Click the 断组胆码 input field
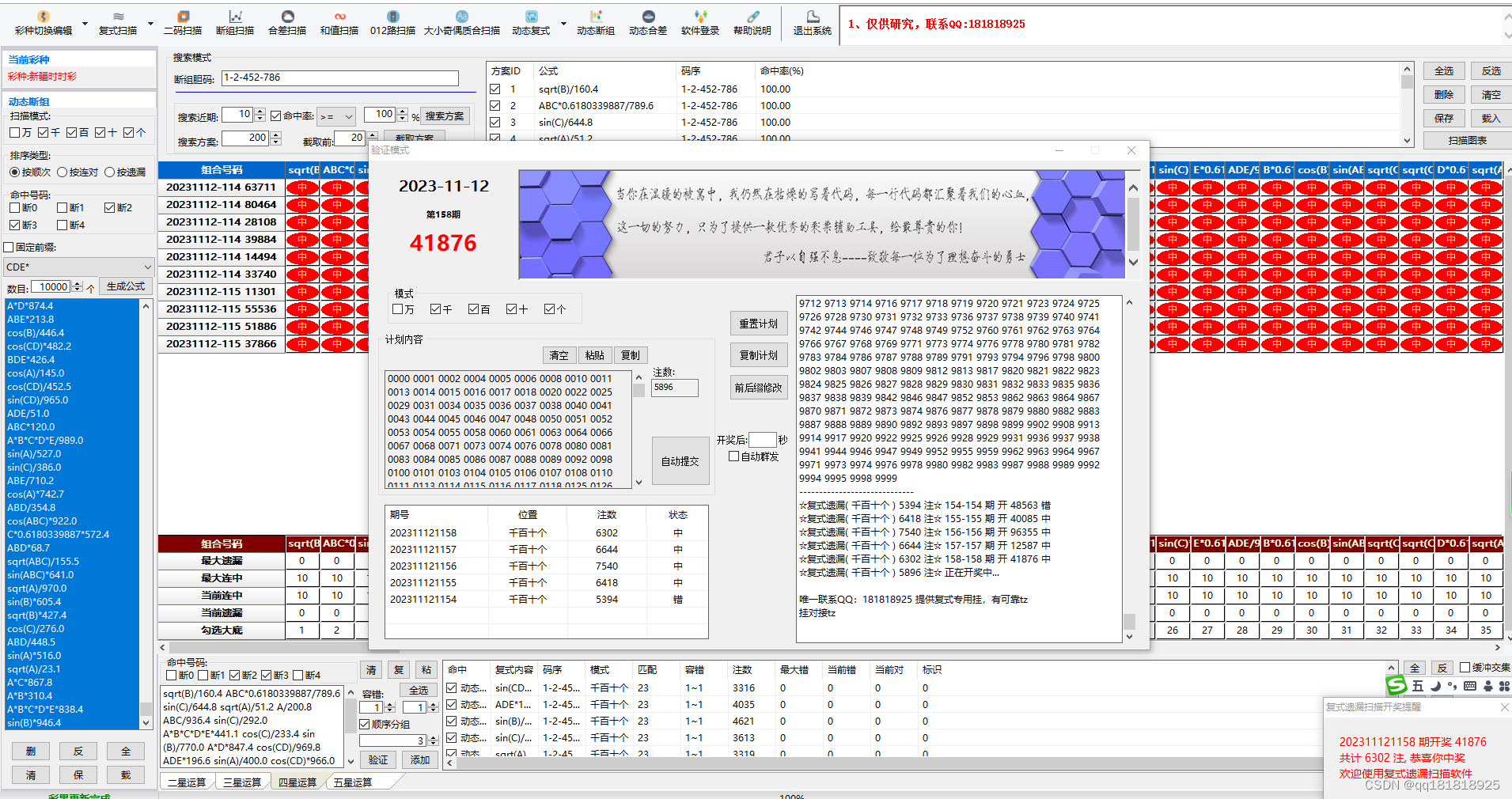The height and width of the screenshot is (799, 1512). (x=340, y=78)
